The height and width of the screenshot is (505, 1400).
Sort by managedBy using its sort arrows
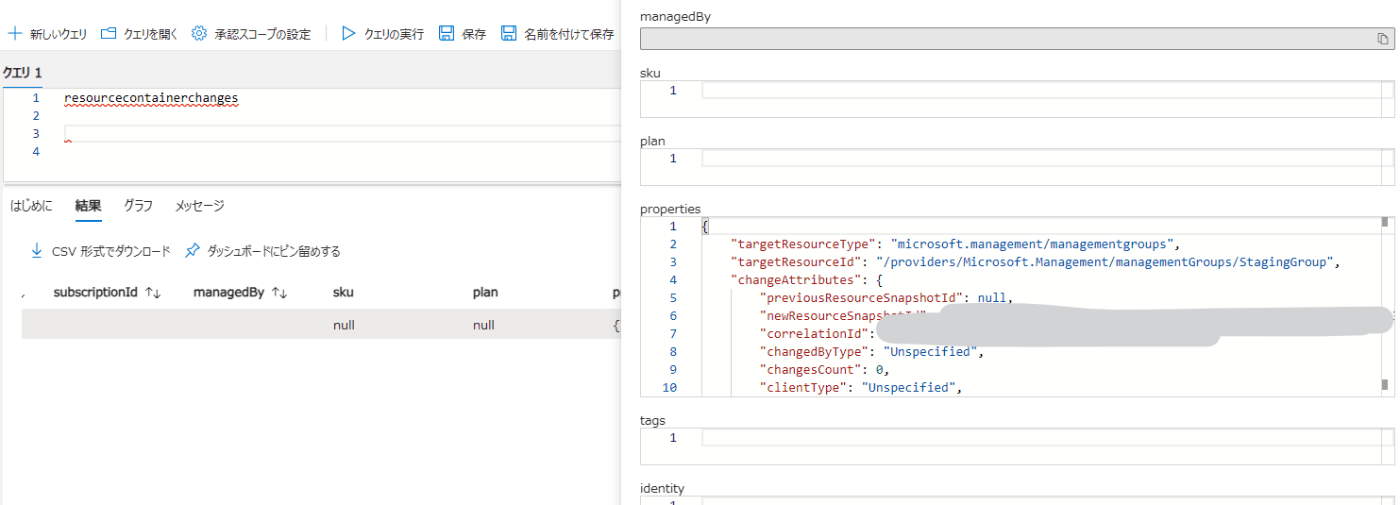pos(280,293)
